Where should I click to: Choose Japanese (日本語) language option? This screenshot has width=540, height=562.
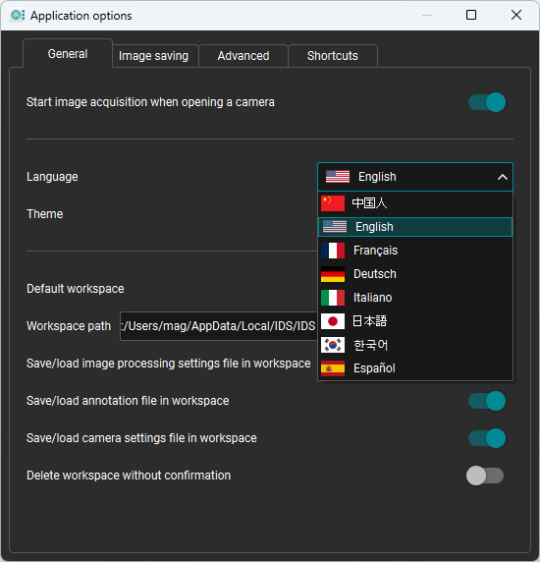coord(415,321)
